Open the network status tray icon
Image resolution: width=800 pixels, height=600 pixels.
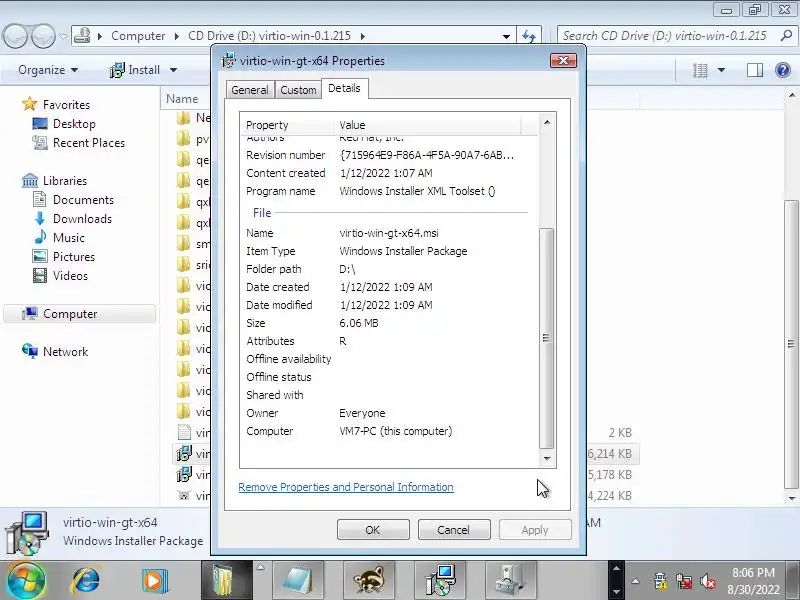(684, 581)
